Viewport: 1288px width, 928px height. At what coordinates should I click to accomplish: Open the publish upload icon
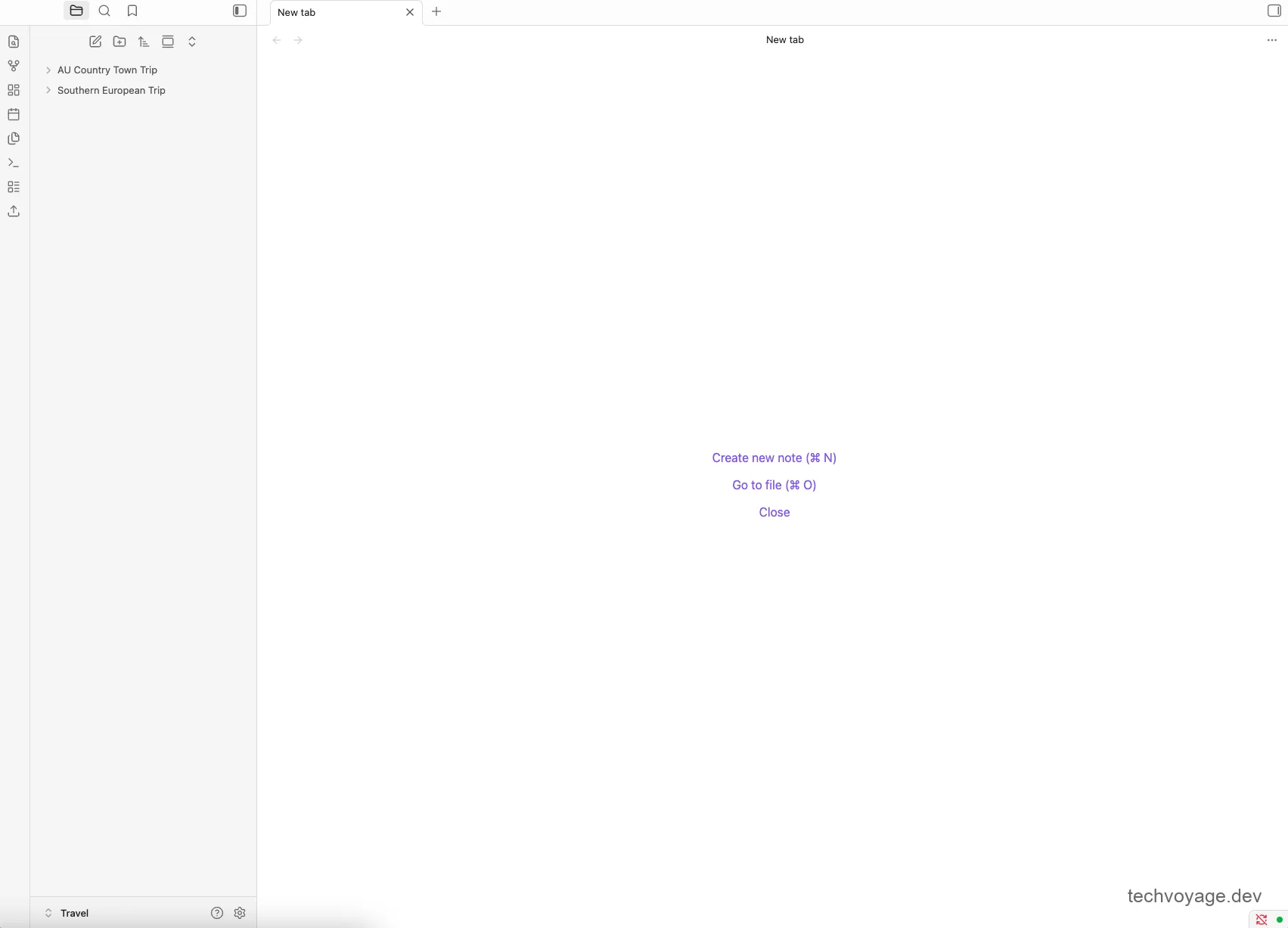point(14,211)
